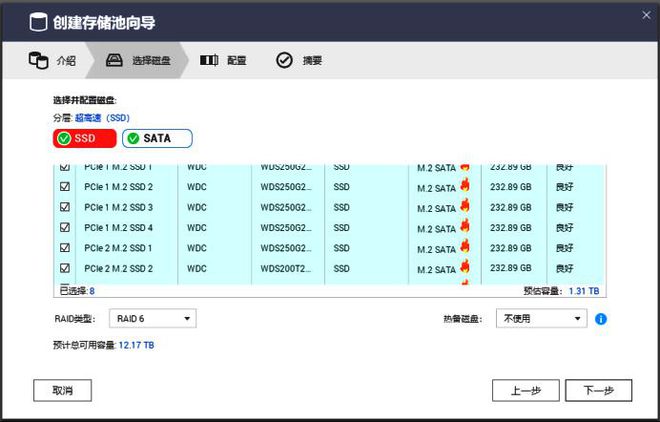Click flame icon in PCIe 2 M.2 SSD 1 row

click(465, 246)
